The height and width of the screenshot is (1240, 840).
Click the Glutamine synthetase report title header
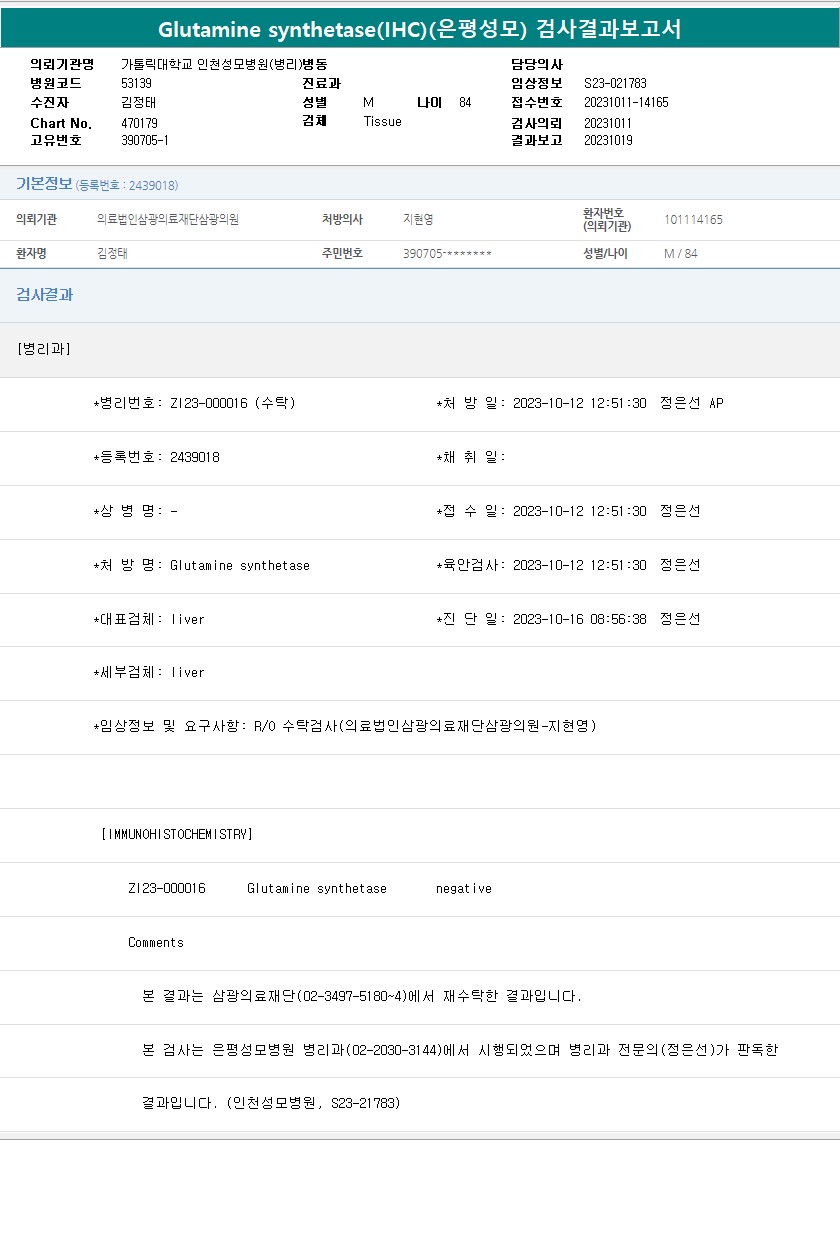point(420,29)
